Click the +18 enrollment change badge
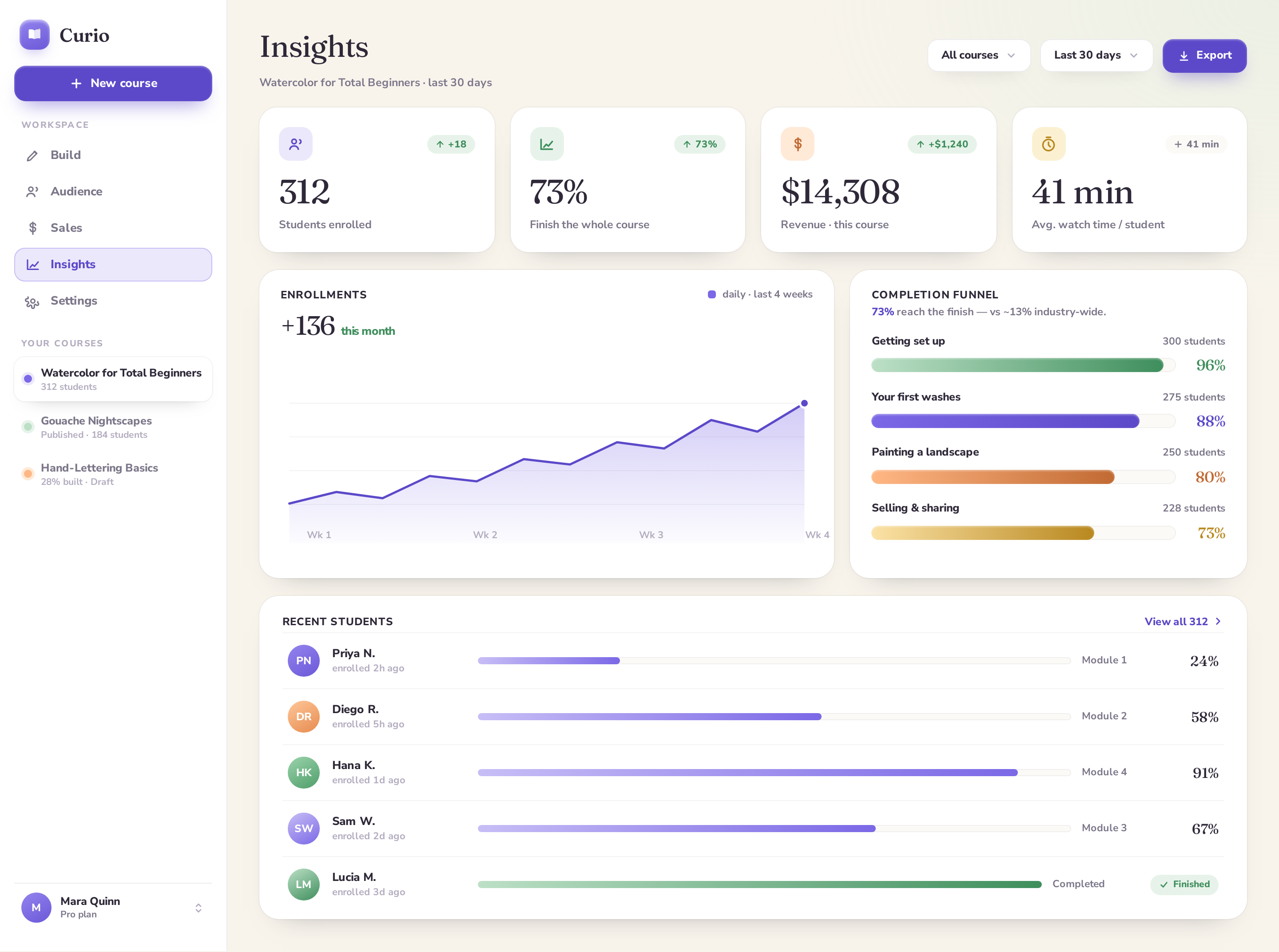Viewport: 1279px width, 952px height. [x=451, y=144]
